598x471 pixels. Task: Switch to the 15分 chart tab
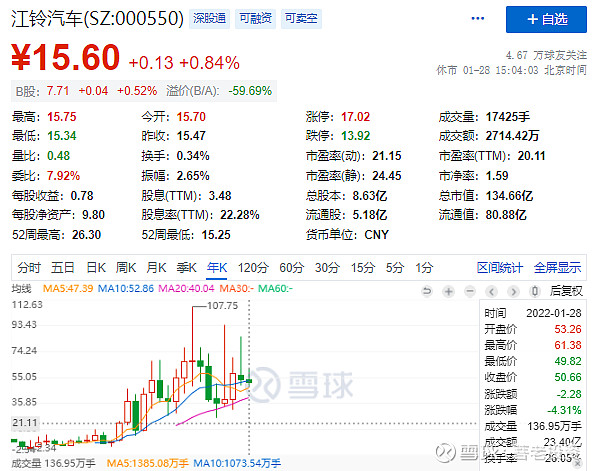point(362,268)
